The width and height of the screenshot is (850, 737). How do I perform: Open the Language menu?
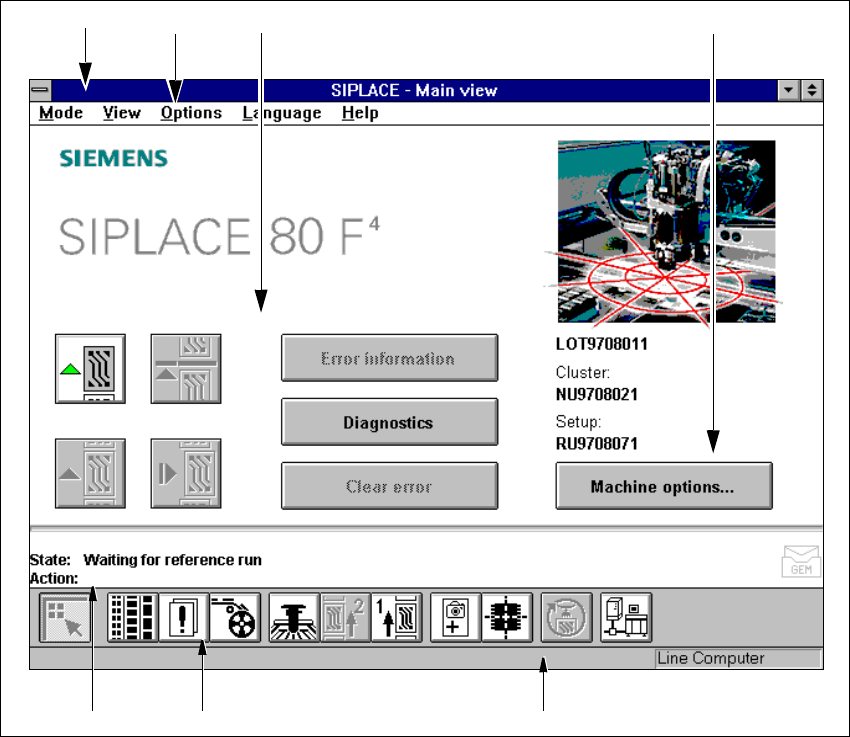coord(282,113)
